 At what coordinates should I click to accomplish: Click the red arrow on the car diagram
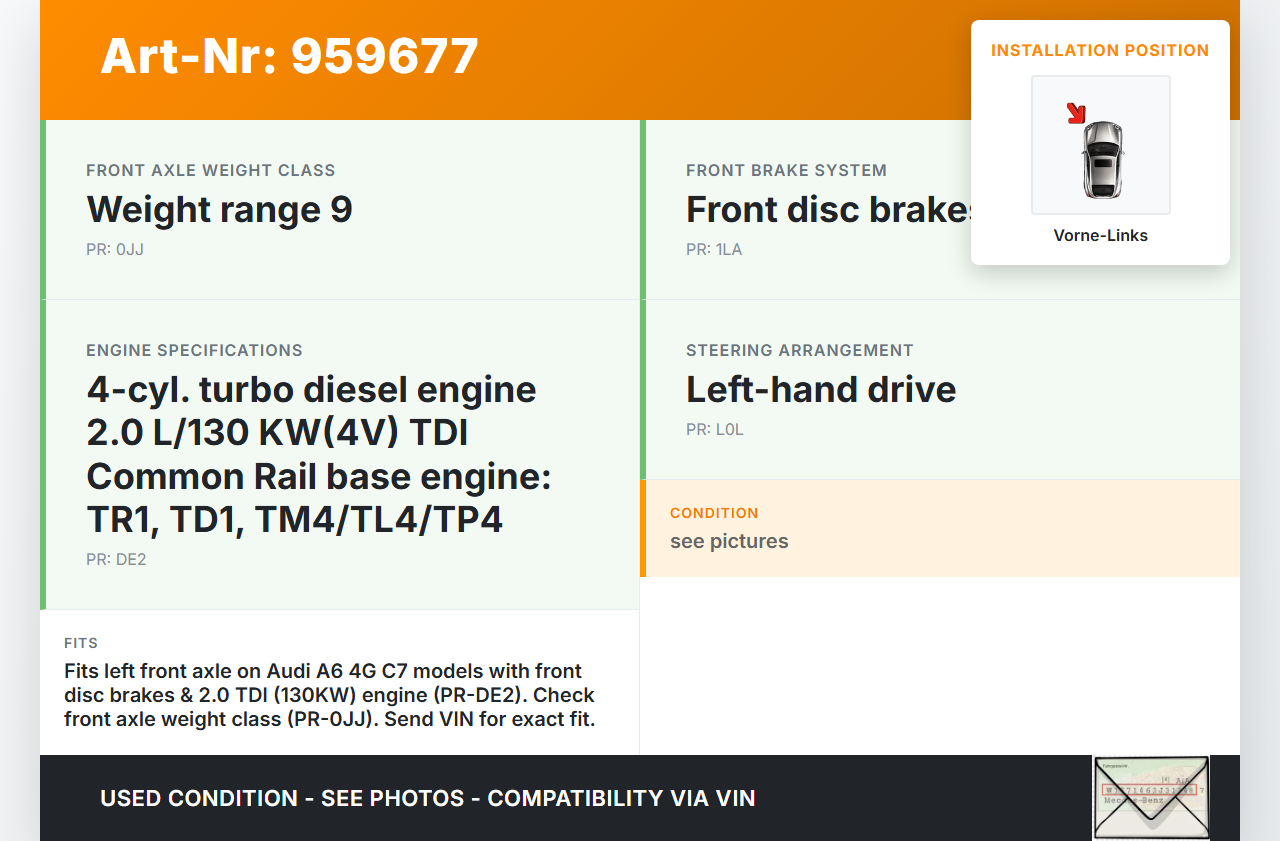(x=1076, y=113)
